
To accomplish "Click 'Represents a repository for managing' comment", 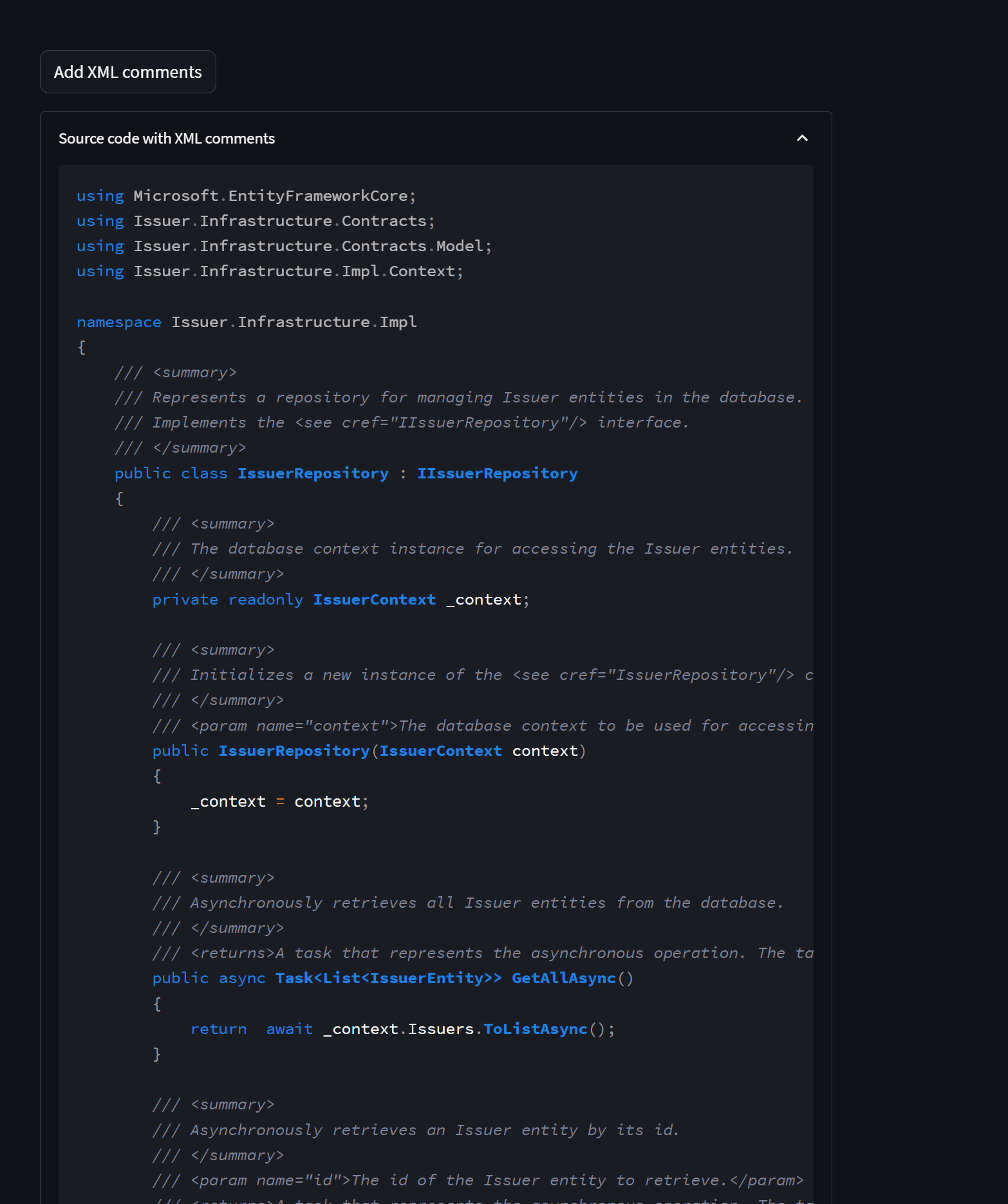I will point(459,397).
